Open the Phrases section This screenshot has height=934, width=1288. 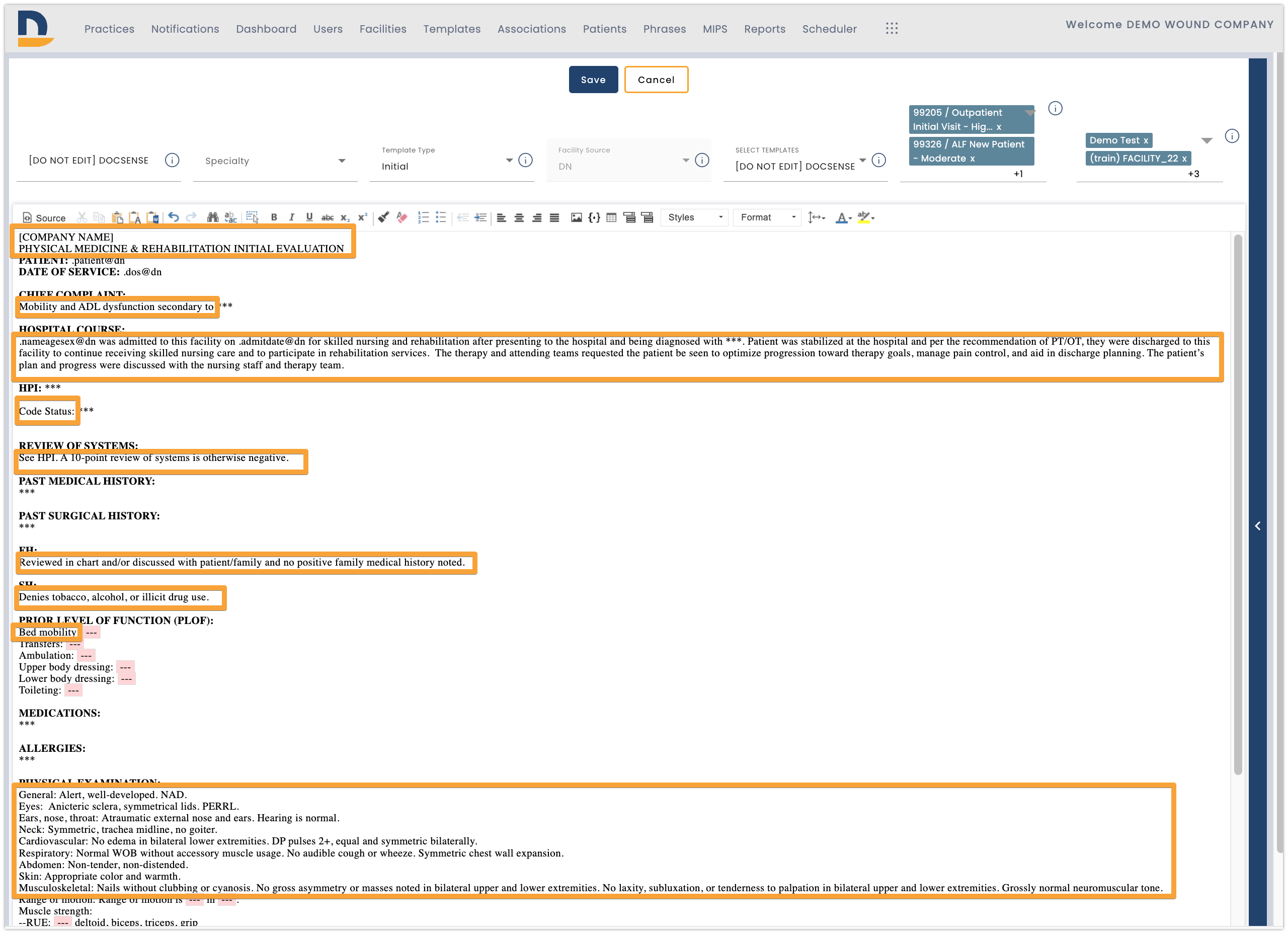(665, 29)
